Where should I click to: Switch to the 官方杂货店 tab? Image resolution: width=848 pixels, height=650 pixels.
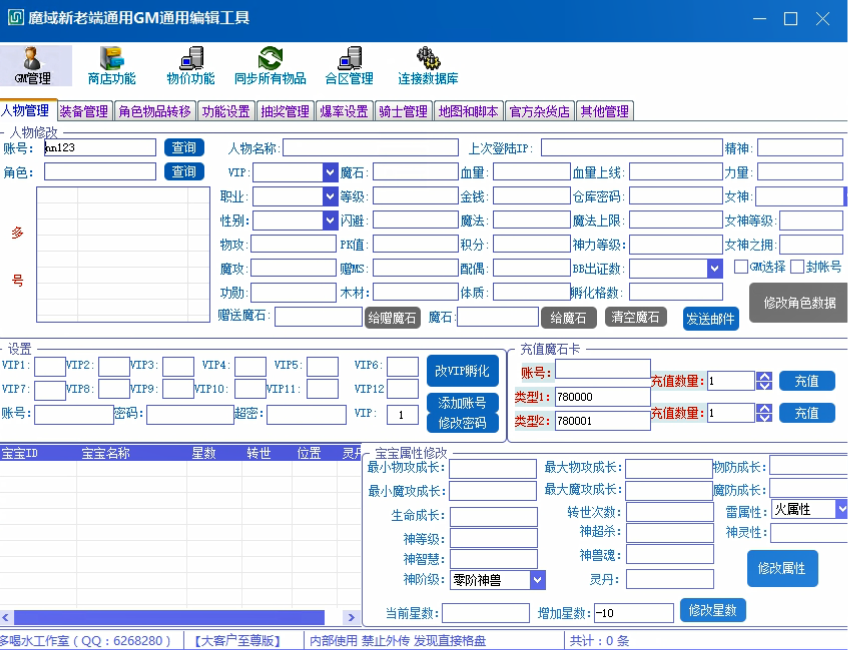click(x=540, y=111)
